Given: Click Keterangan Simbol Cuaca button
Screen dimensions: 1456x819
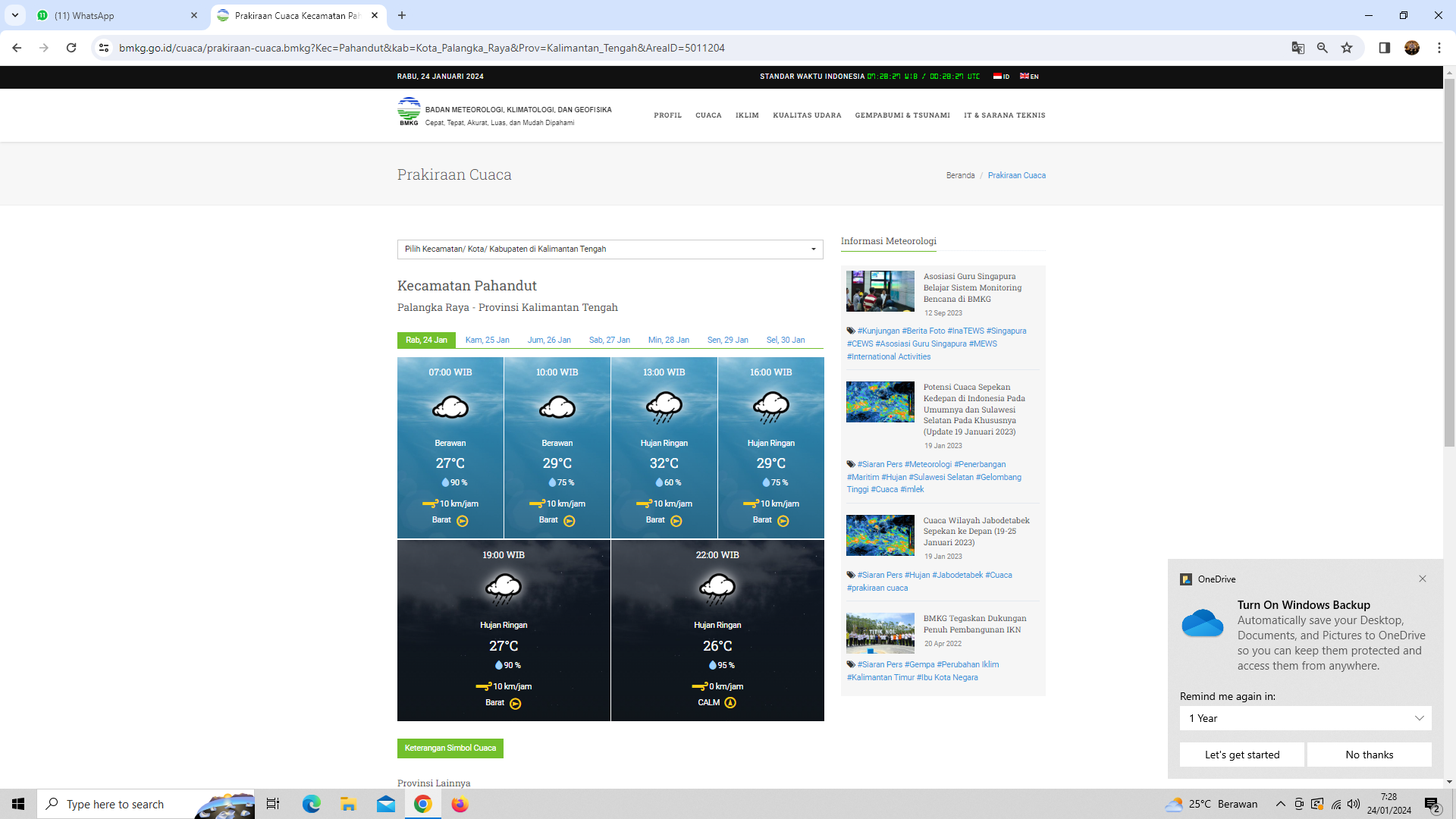Looking at the screenshot, I should click(x=450, y=748).
